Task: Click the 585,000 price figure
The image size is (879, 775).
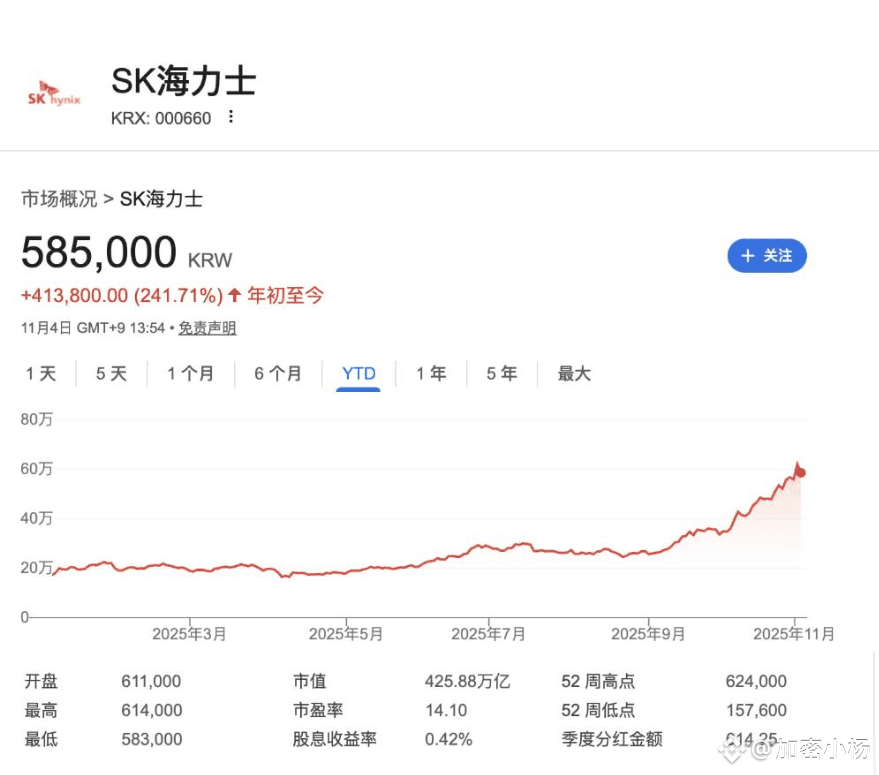Action: [x=99, y=252]
